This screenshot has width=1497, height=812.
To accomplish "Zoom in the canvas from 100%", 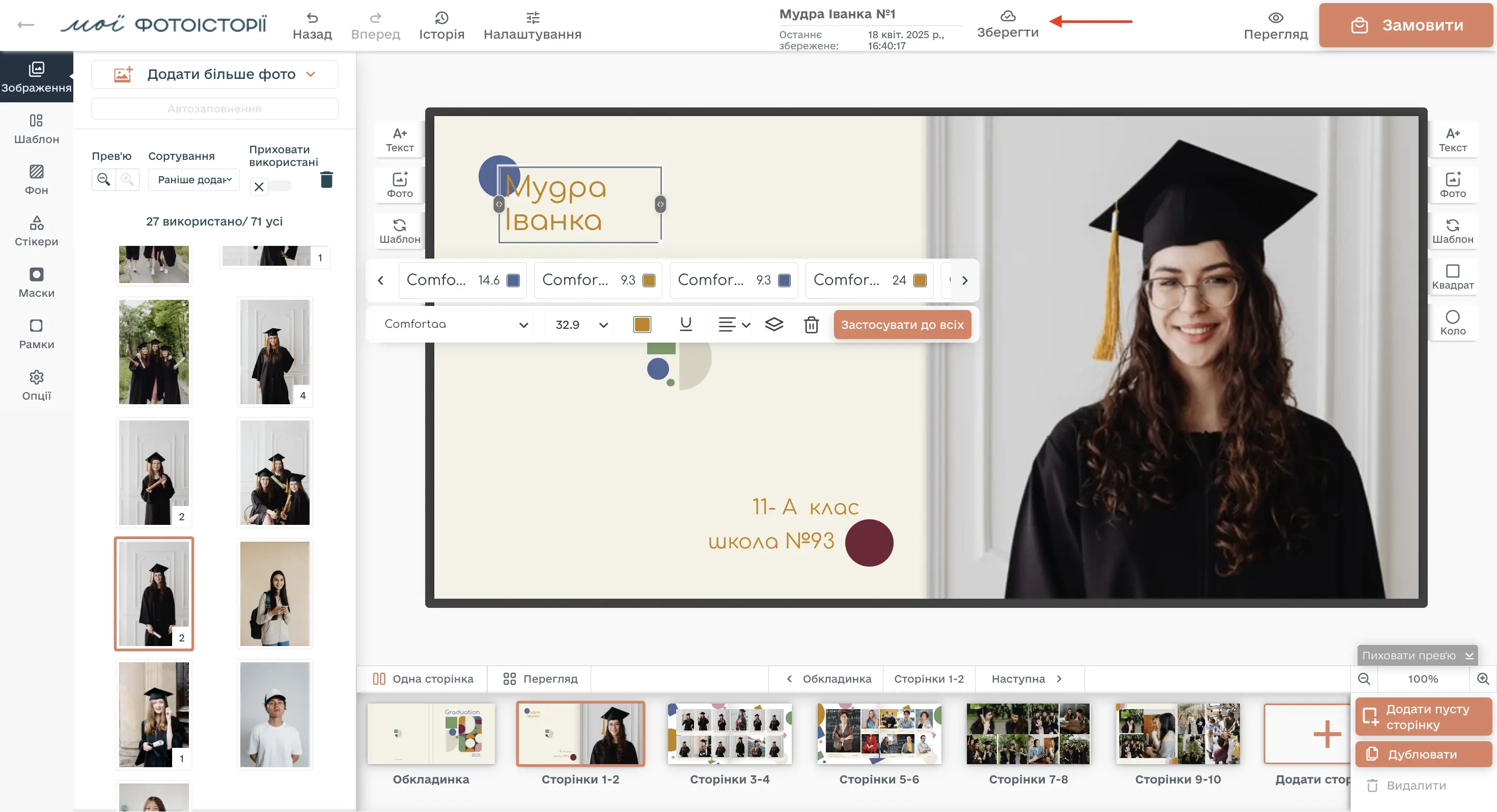I will tap(1482, 679).
